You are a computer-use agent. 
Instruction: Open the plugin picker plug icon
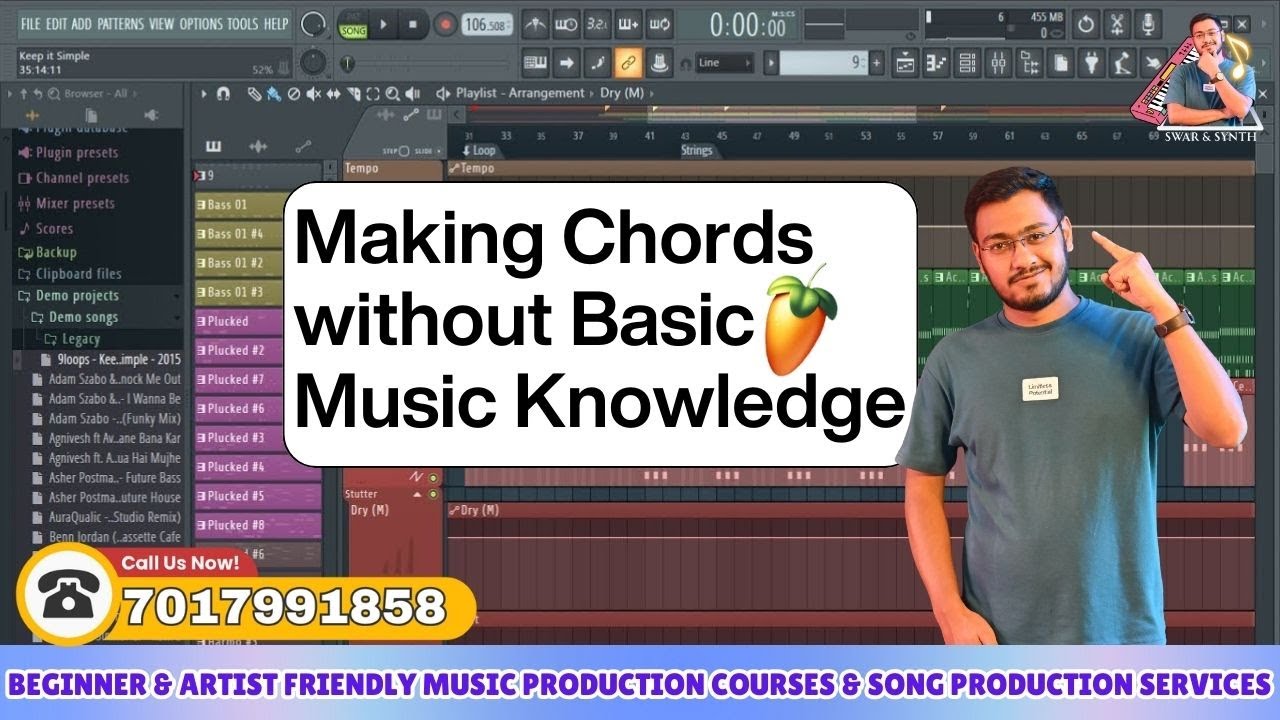pyautogui.click(x=1093, y=63)
